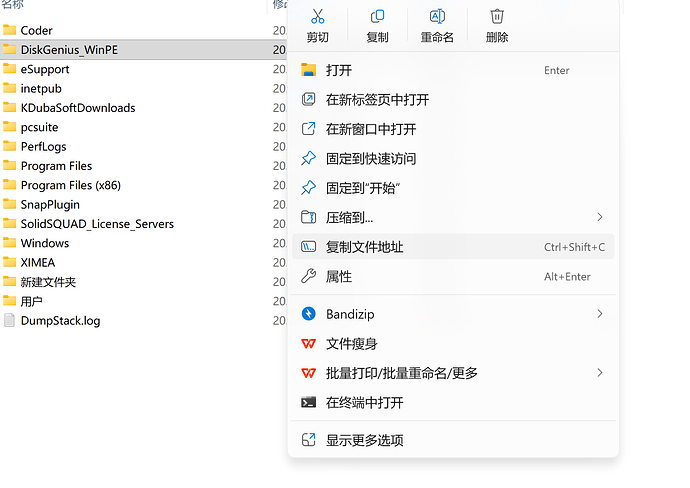Click the XIMEA folder icon
The height and width of the screenshot is (488, 690).
[x=9, y=262]
